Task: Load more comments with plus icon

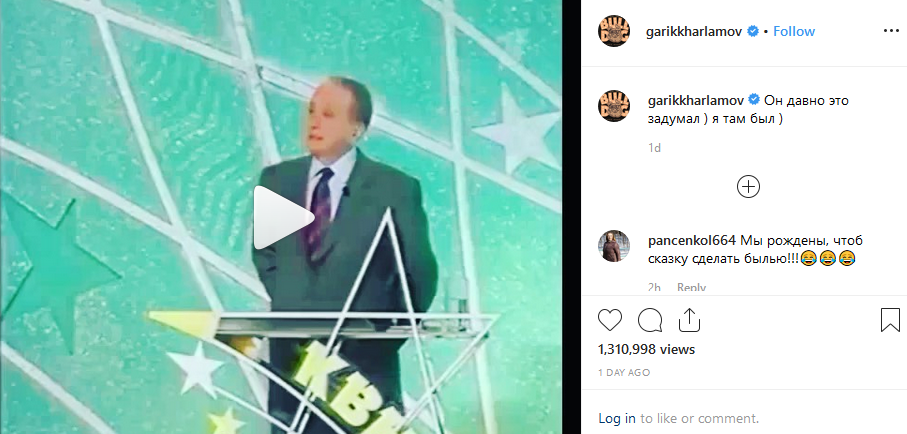Action: pos(748,186)
